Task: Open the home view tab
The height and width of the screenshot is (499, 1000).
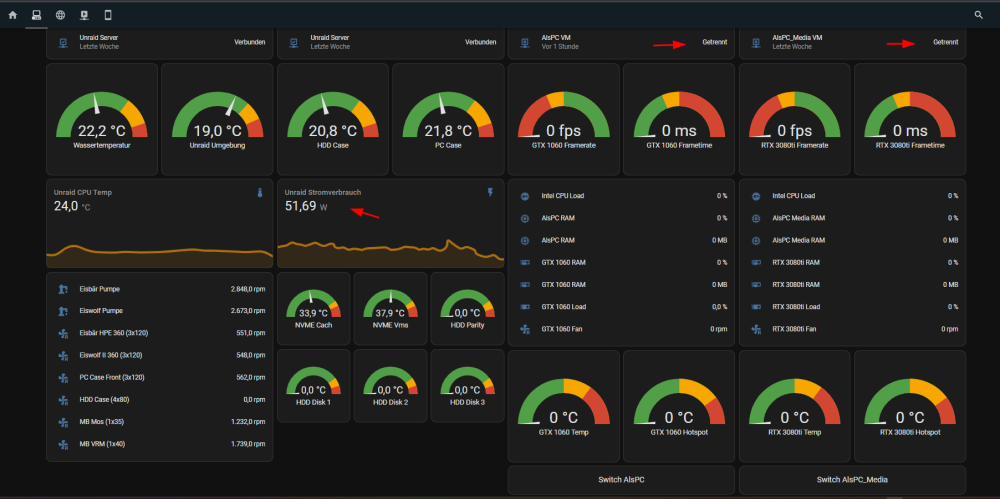Action: coord(13,15)
